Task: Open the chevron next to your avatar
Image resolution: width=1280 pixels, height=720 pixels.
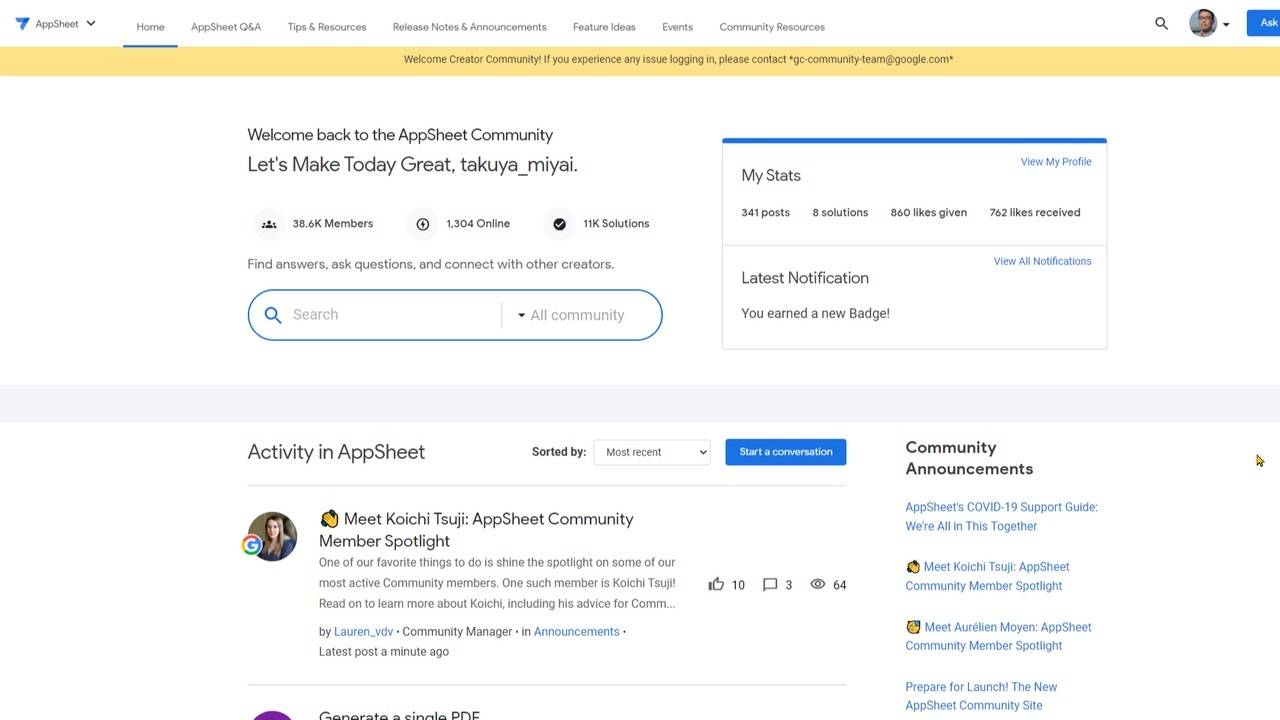Action: pyautogui.click(x=1225, y=25)
